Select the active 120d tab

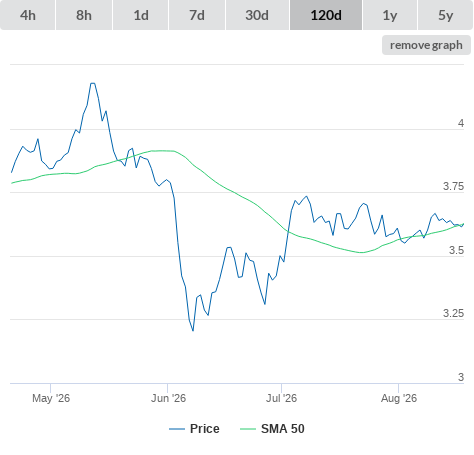click(326, 15)
